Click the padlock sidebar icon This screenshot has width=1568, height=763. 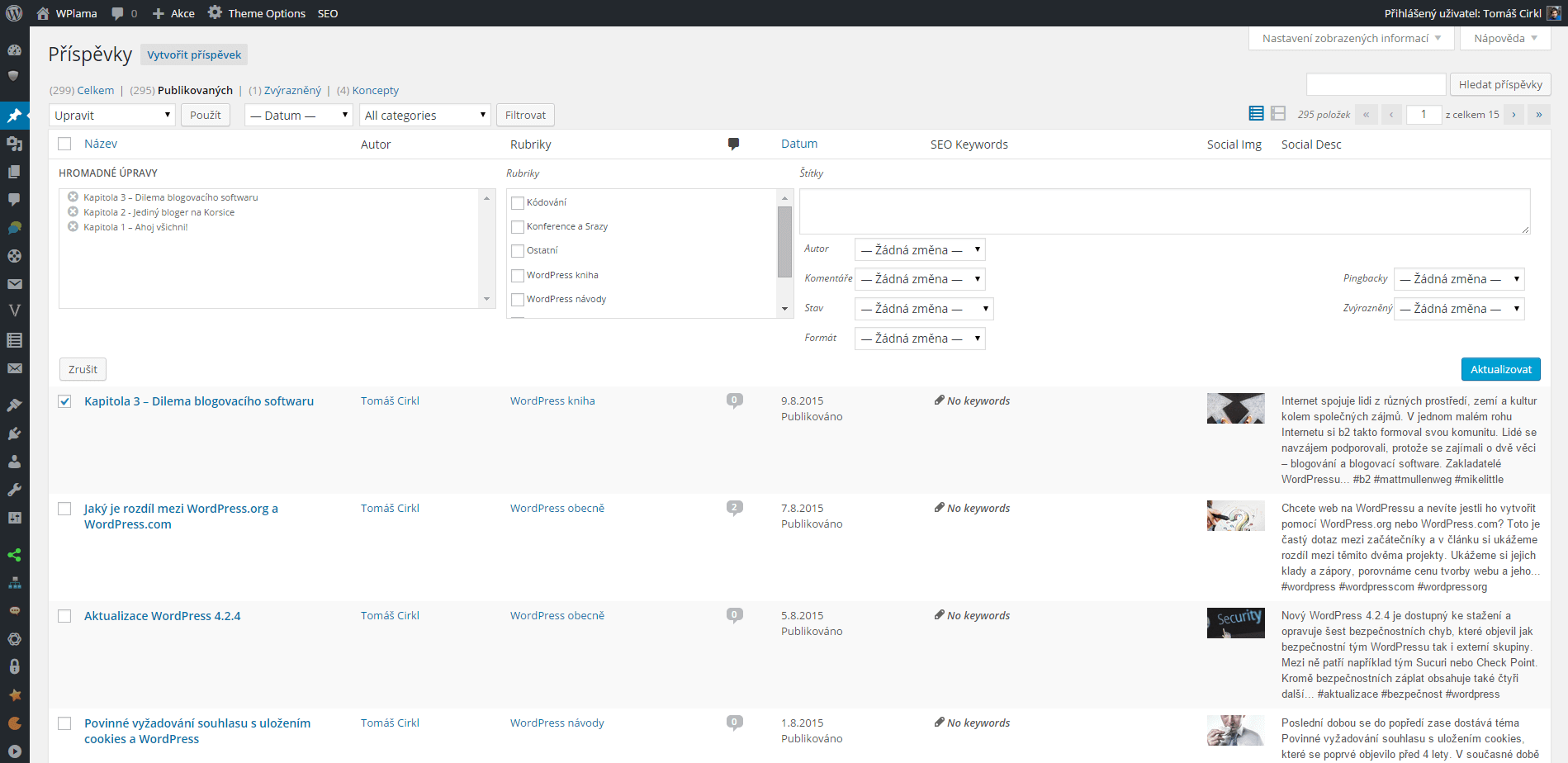tap(14, 666)
